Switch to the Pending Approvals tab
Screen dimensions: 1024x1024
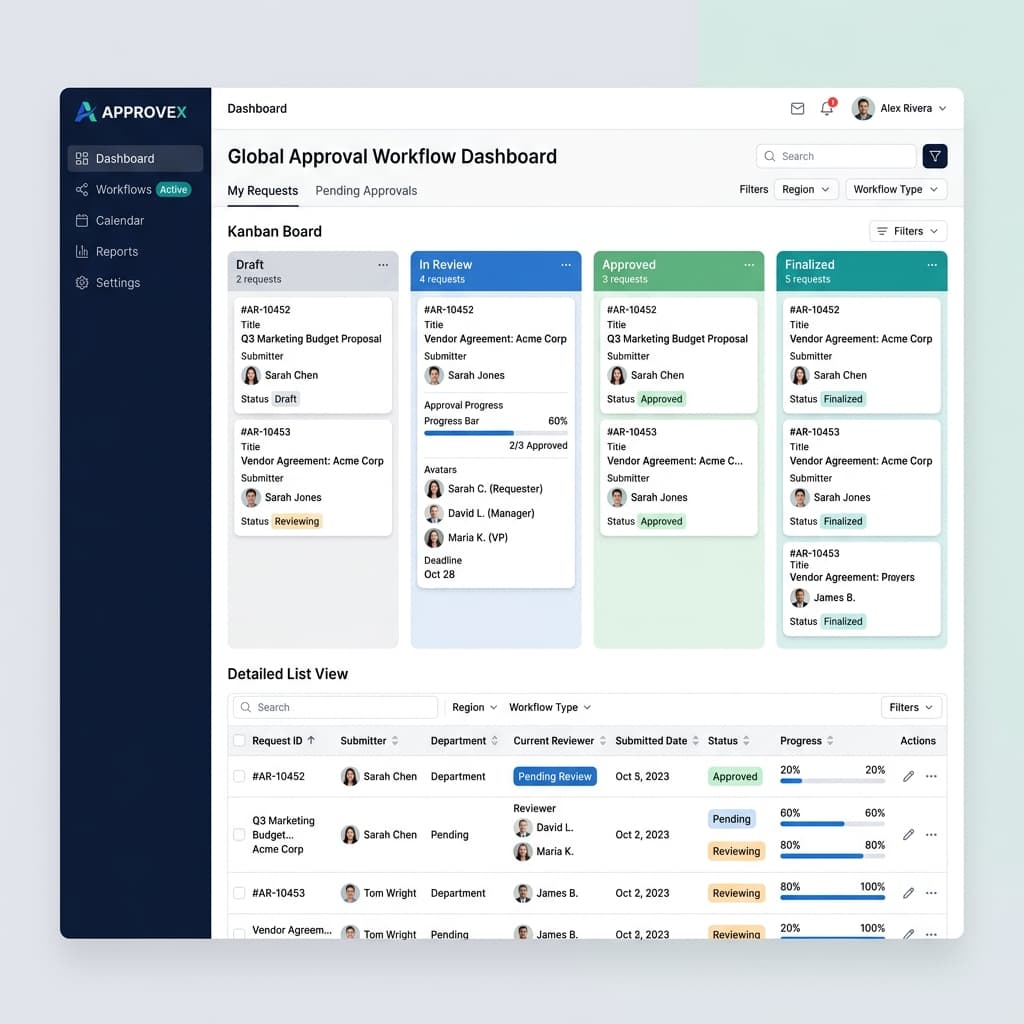(x=366, y=191)
